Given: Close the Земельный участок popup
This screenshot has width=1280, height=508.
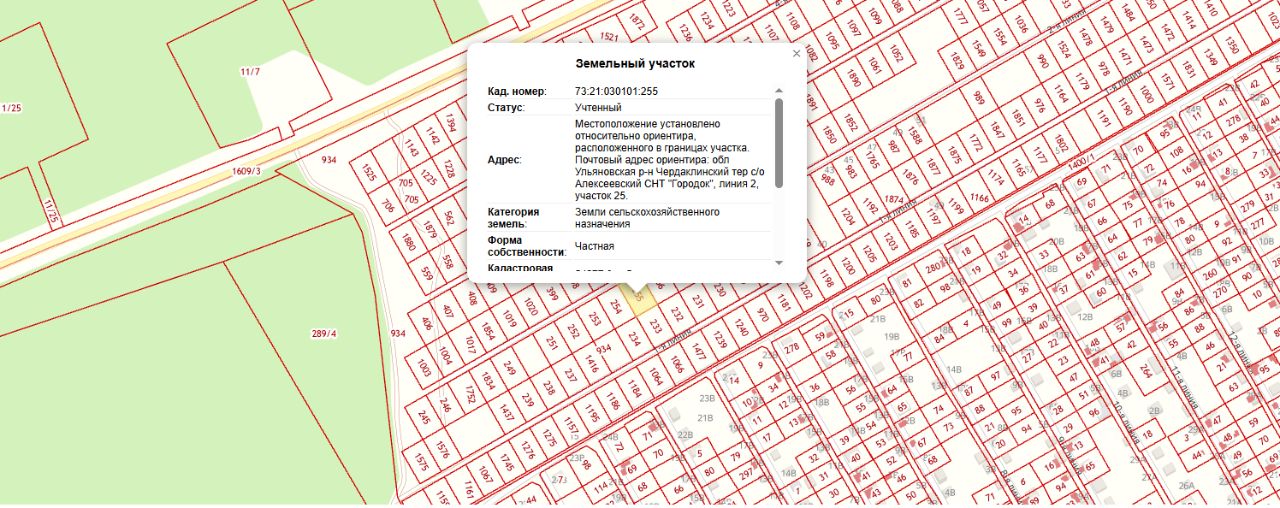Looking at the screenshot, I should pyautogui.click(x=796, y=54).
